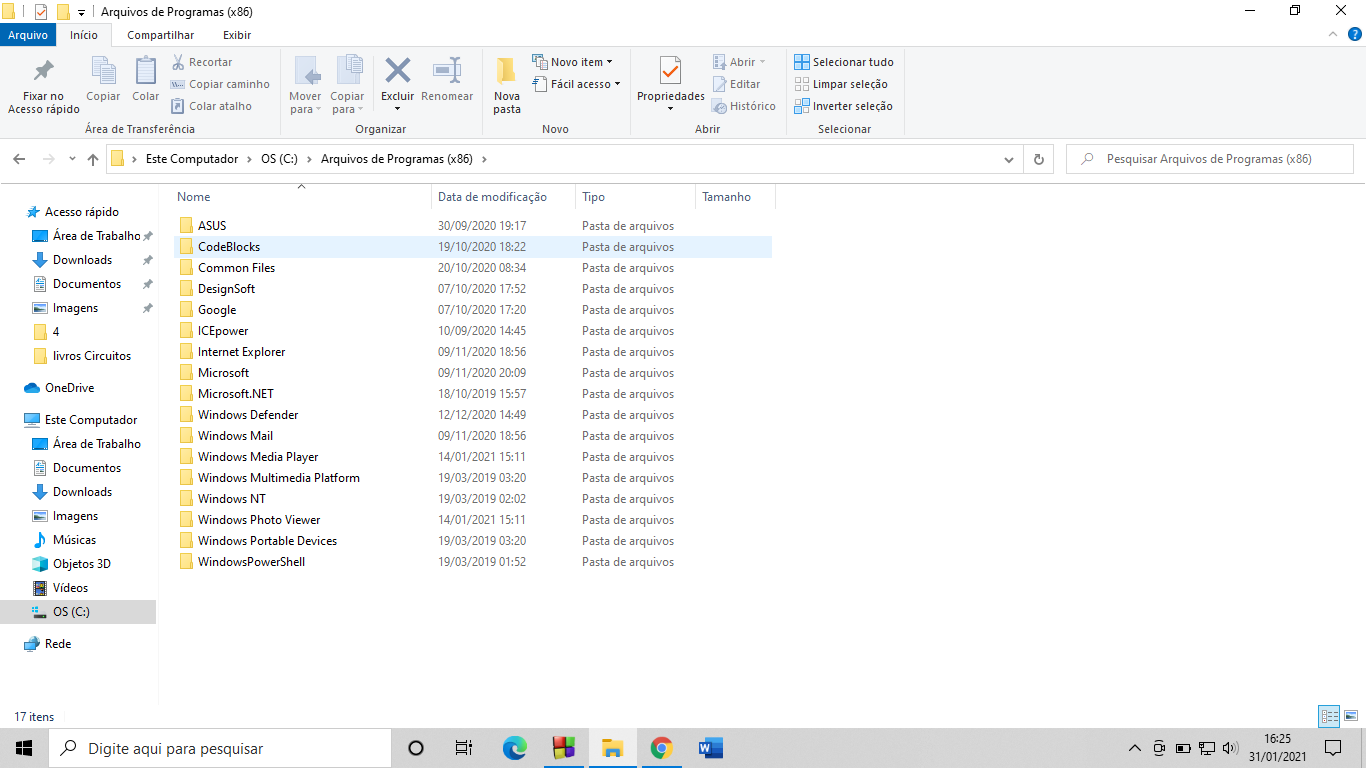Select Colar atalho in ribbon
The image size is (1366, 768).
pos(211,106)
